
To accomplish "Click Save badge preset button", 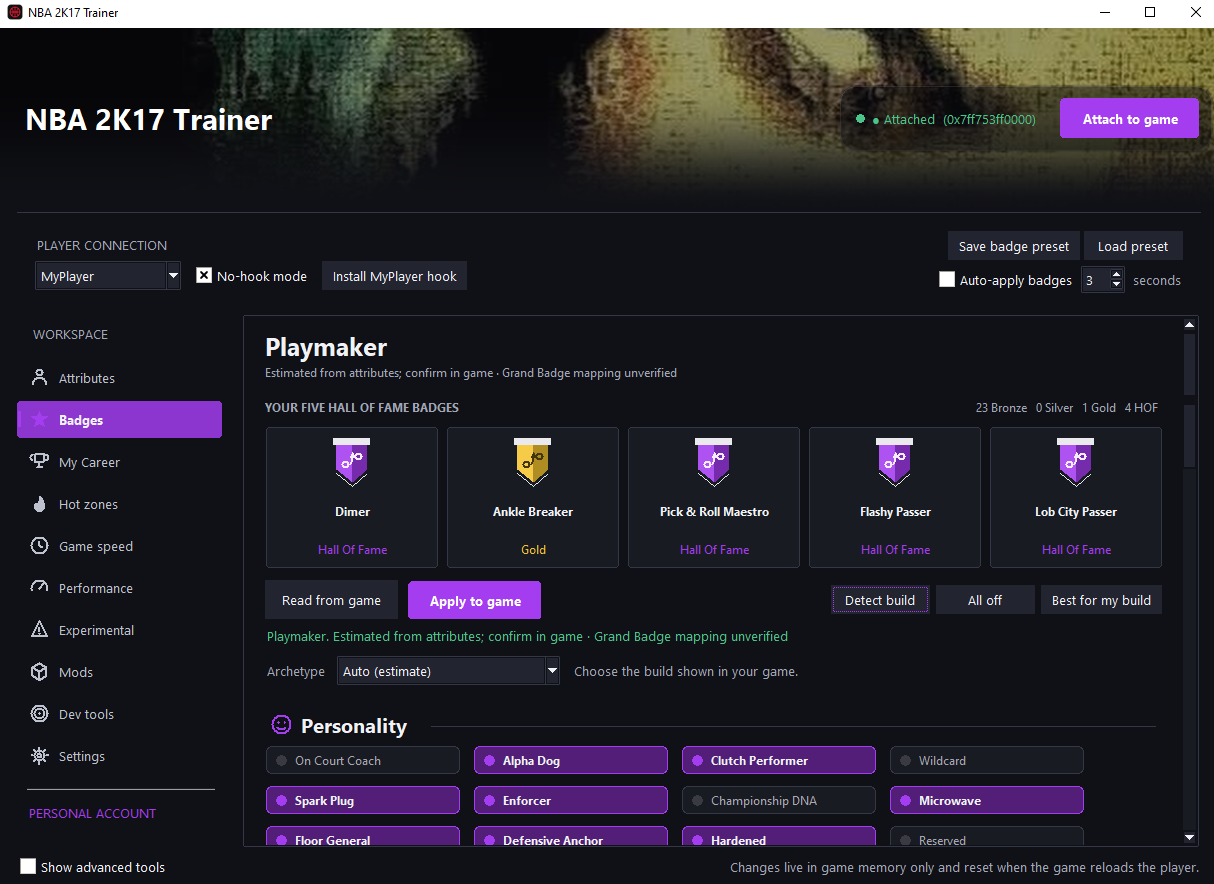I will 1013,246.
